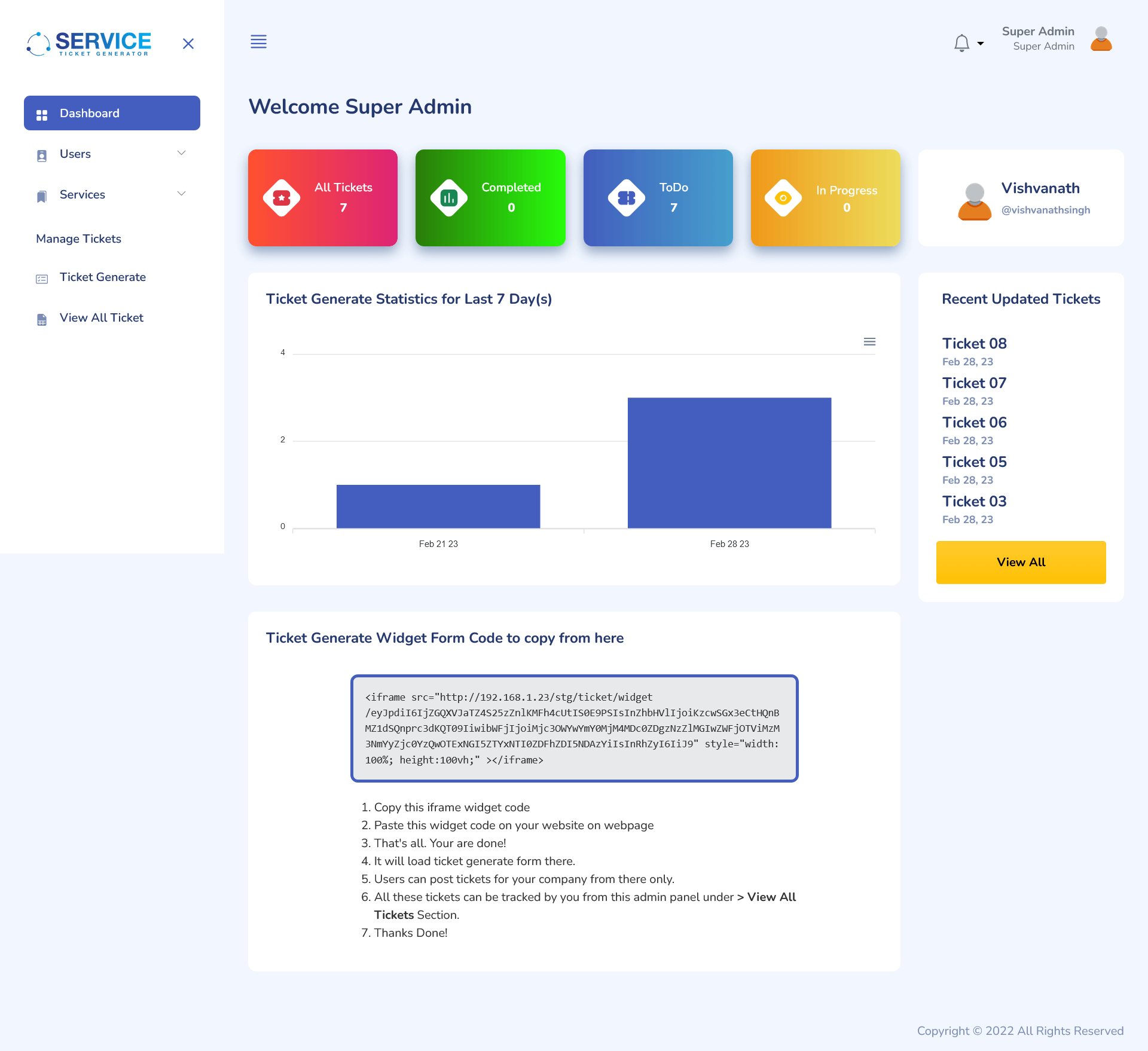Click the yellow View All button
Viewport: 1148px width, 1051px height.
[1021, 563]
